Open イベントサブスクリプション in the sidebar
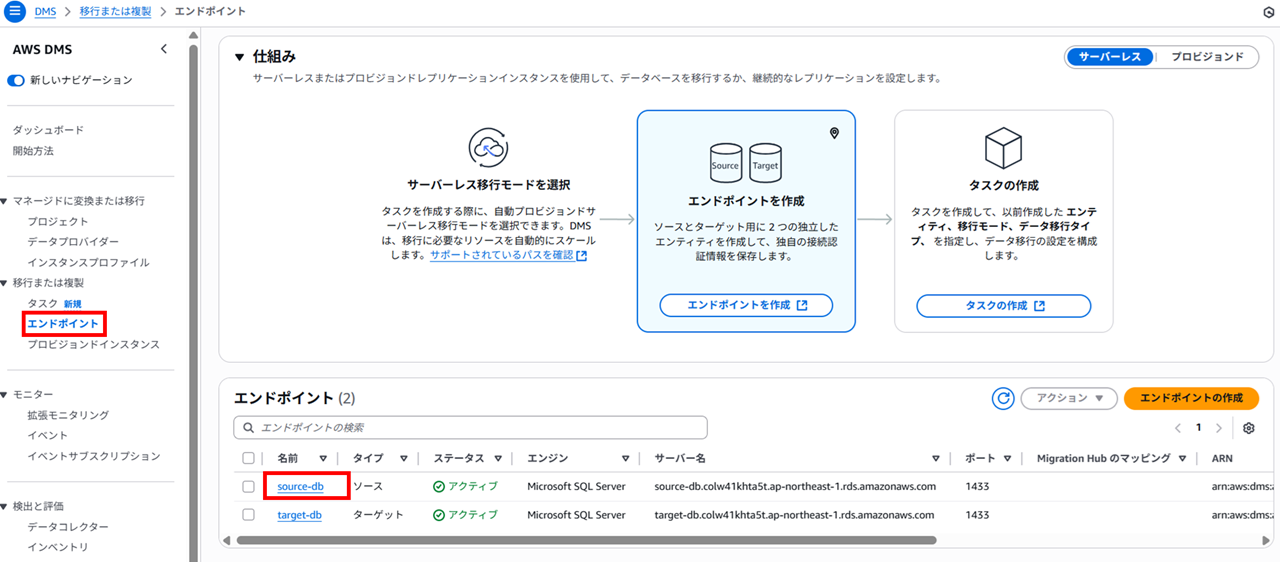Screen dimensions: 1280x562 point(93,456)
